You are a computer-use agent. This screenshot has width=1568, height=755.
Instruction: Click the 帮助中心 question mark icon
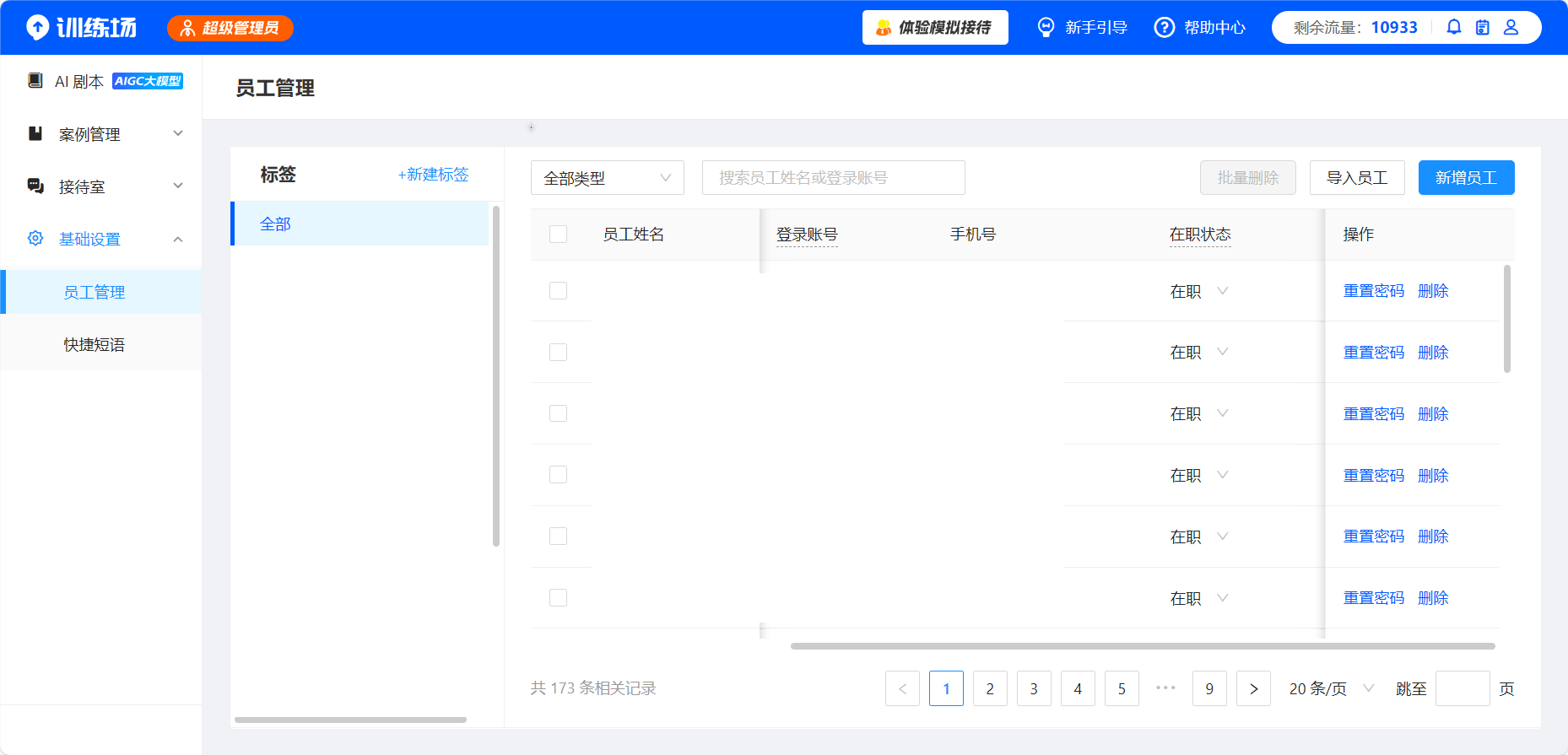tap(1165, 28)
